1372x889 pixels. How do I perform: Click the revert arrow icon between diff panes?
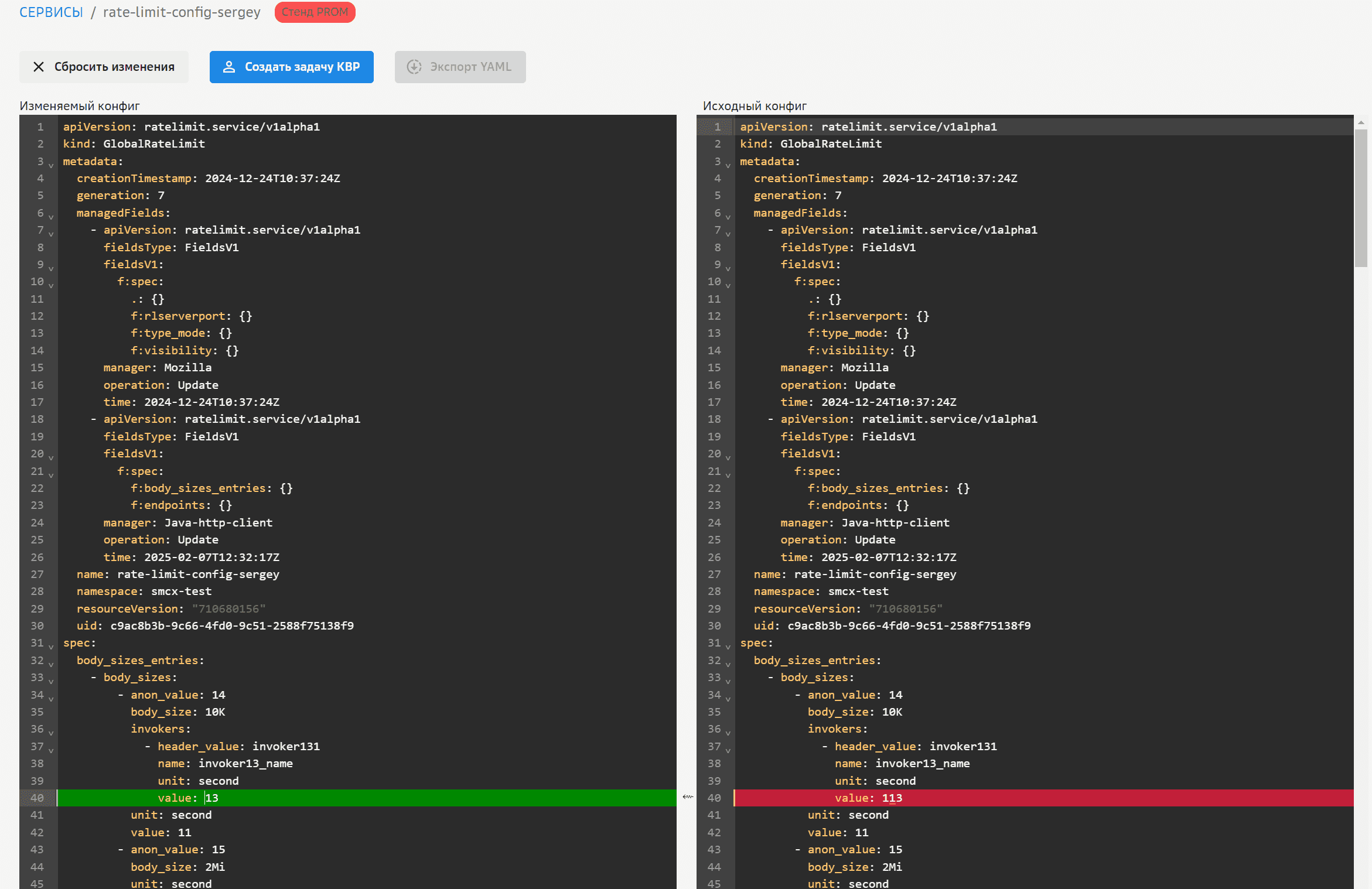[688, 796]
